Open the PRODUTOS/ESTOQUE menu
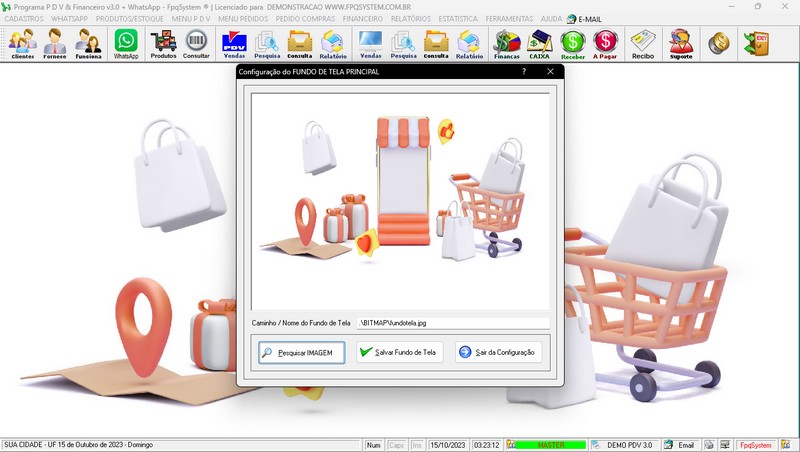Screen dimensions: 800x452 click(130, 19)
